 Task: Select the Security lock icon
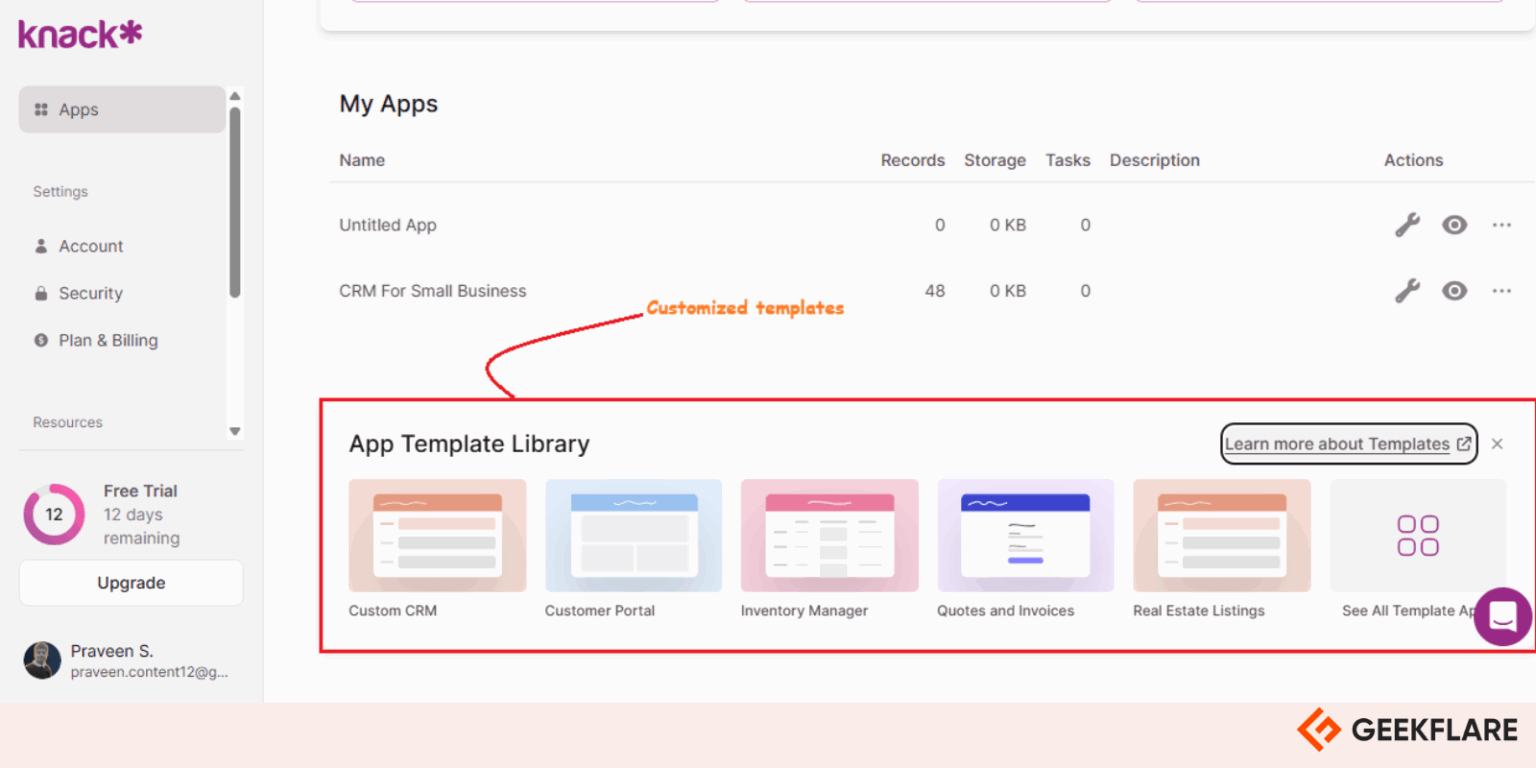[40, 293]
